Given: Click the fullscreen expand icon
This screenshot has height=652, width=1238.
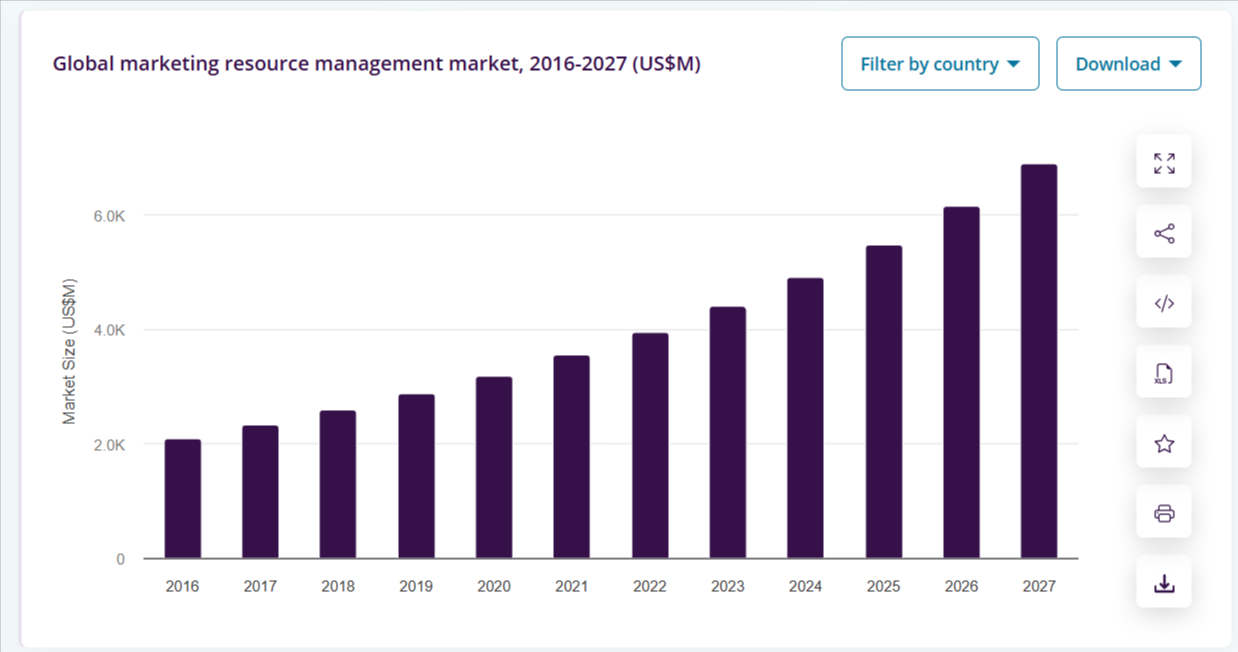Looking at the screenshot, I should (1164, 163).
